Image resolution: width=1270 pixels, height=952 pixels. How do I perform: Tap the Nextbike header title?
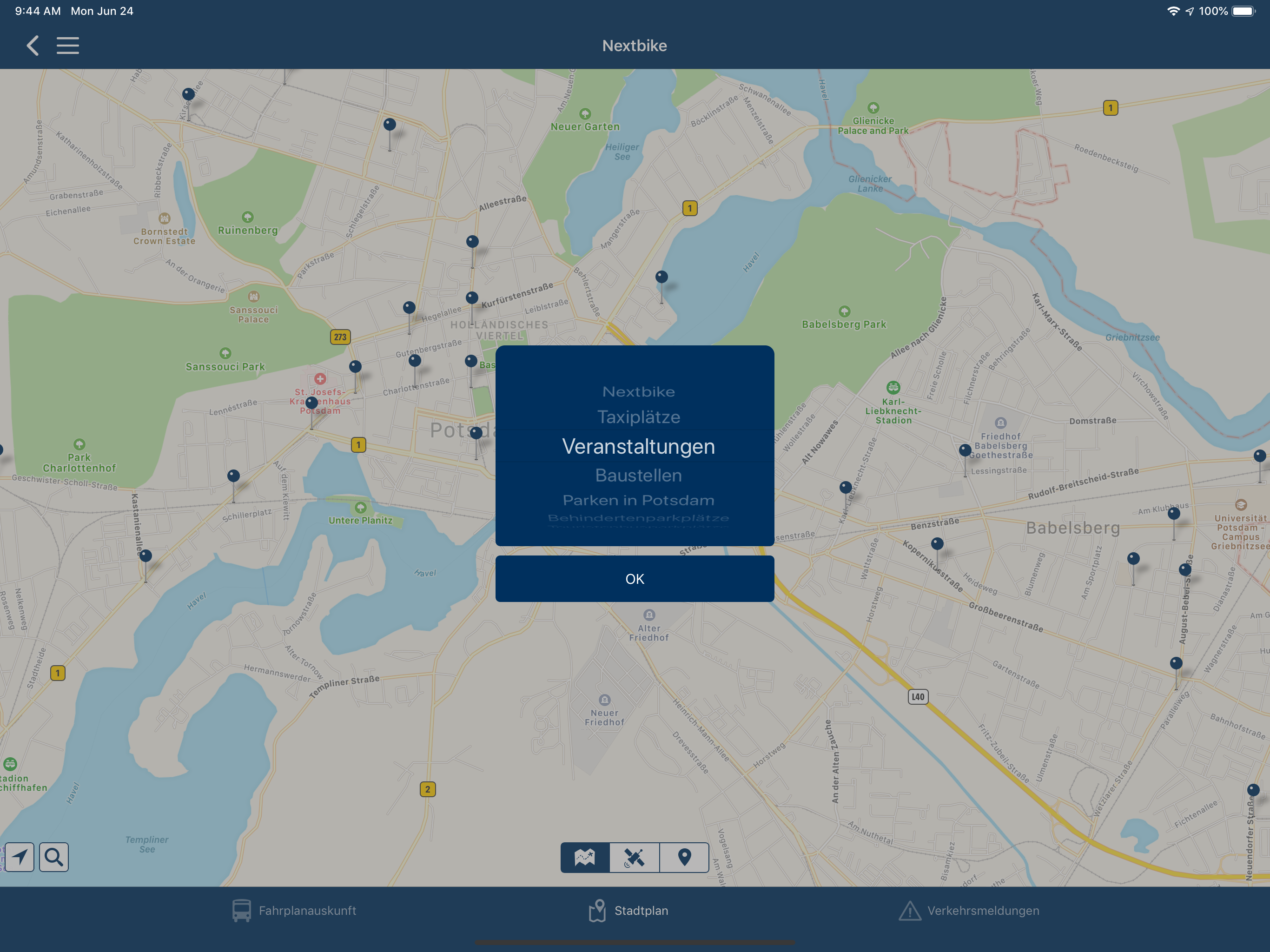635,46
